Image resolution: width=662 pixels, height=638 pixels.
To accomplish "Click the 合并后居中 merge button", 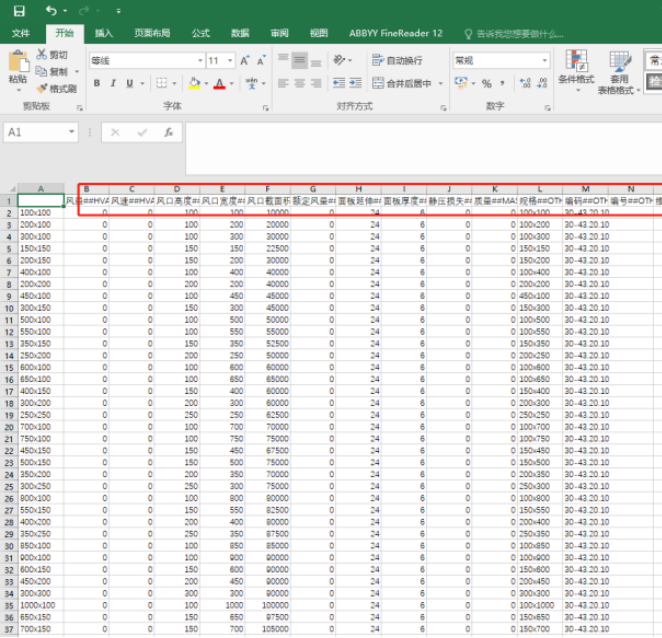I will [x=403, y=84].
